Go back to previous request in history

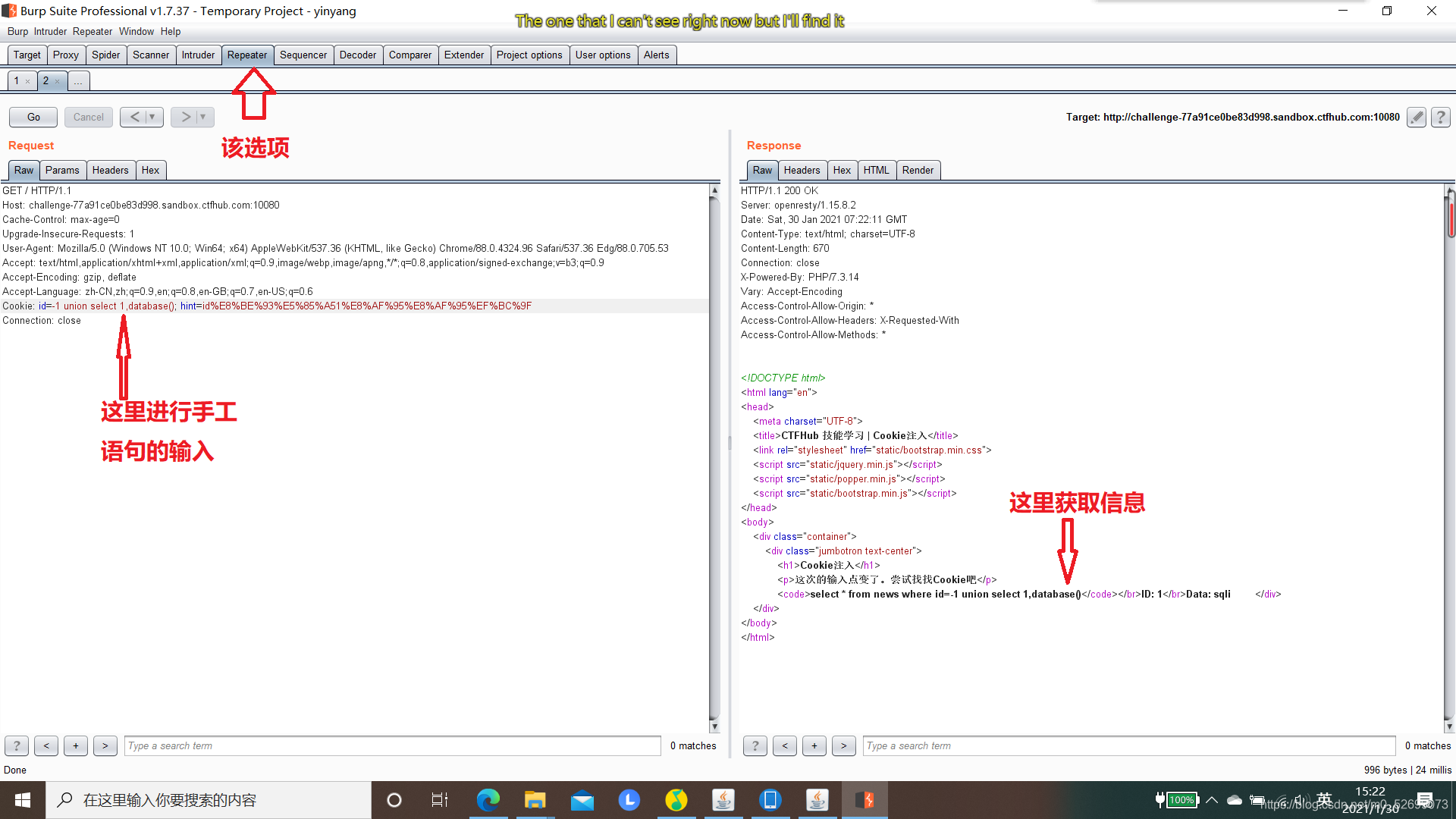tap(134, 117)
